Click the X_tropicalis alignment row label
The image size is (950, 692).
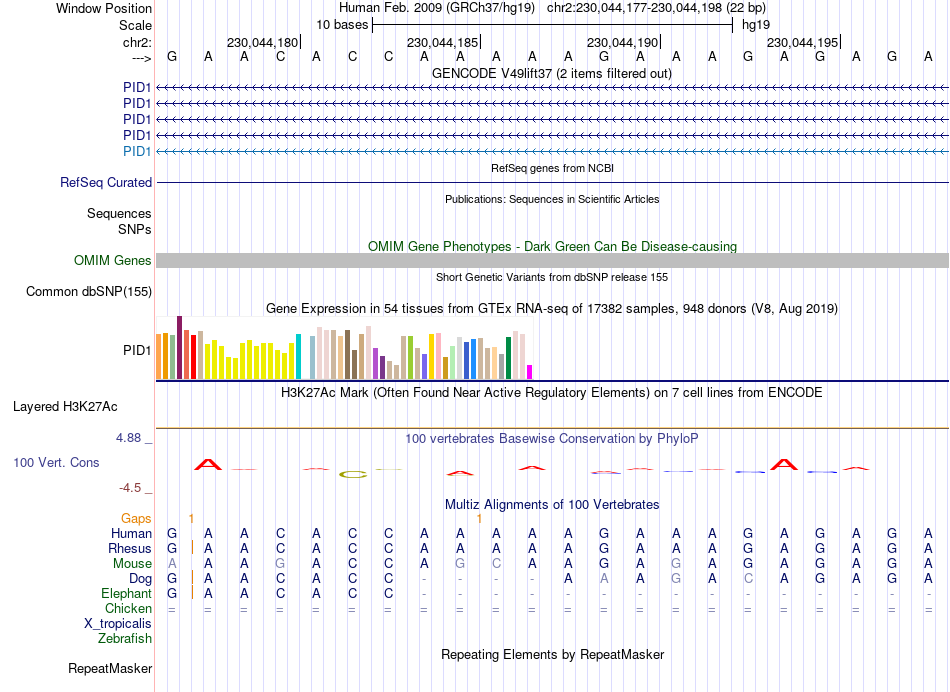[x=118, y=624]
